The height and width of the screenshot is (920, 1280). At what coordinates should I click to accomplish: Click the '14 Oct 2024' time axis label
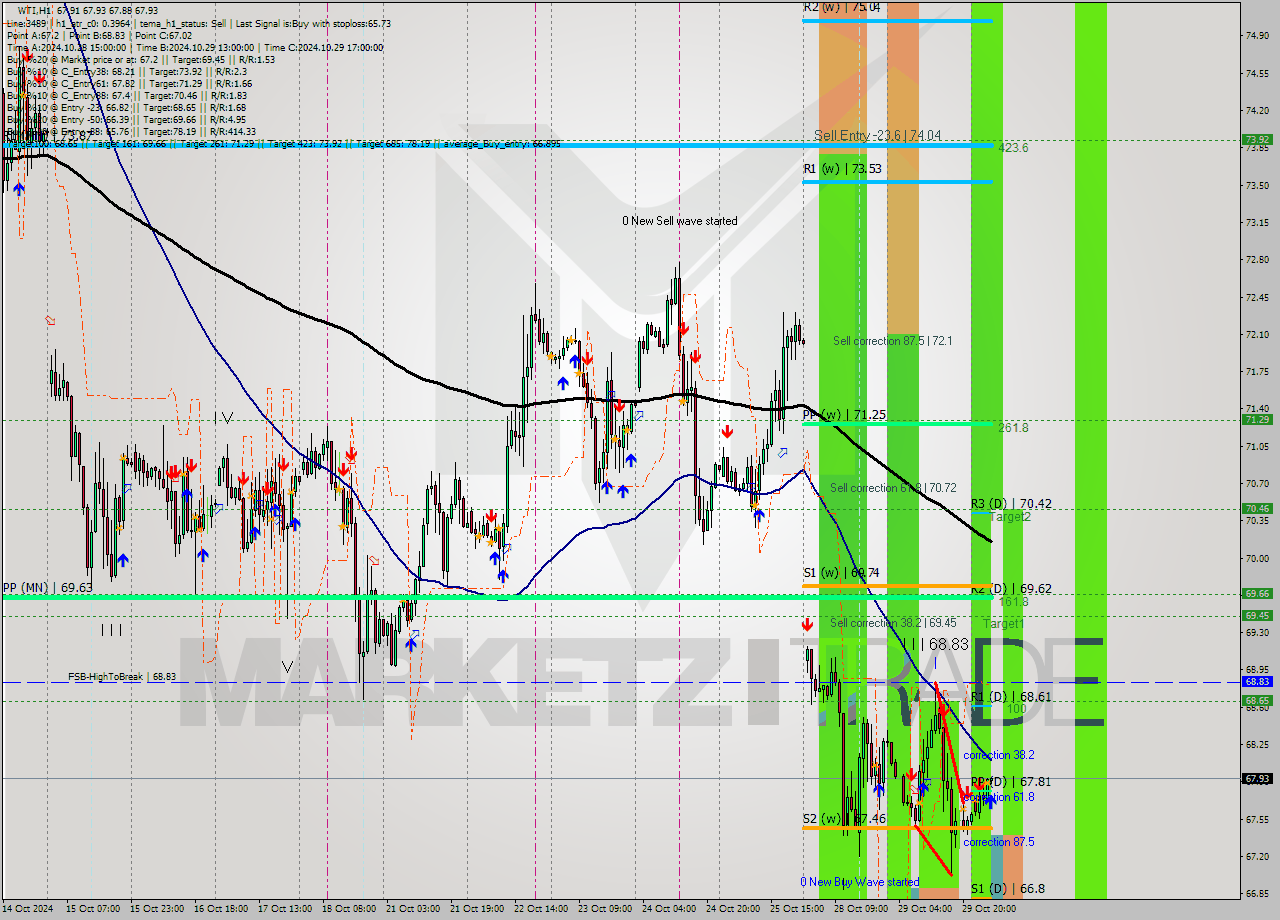(x=28, y=909)
